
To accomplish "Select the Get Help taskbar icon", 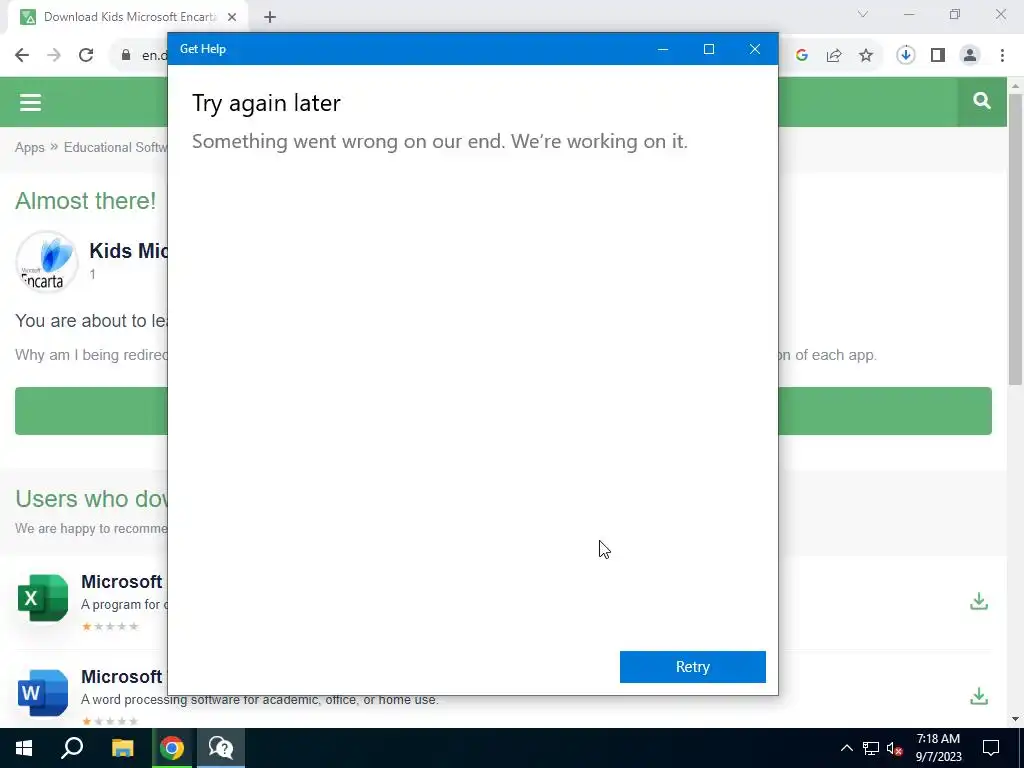I will (221, 748).
